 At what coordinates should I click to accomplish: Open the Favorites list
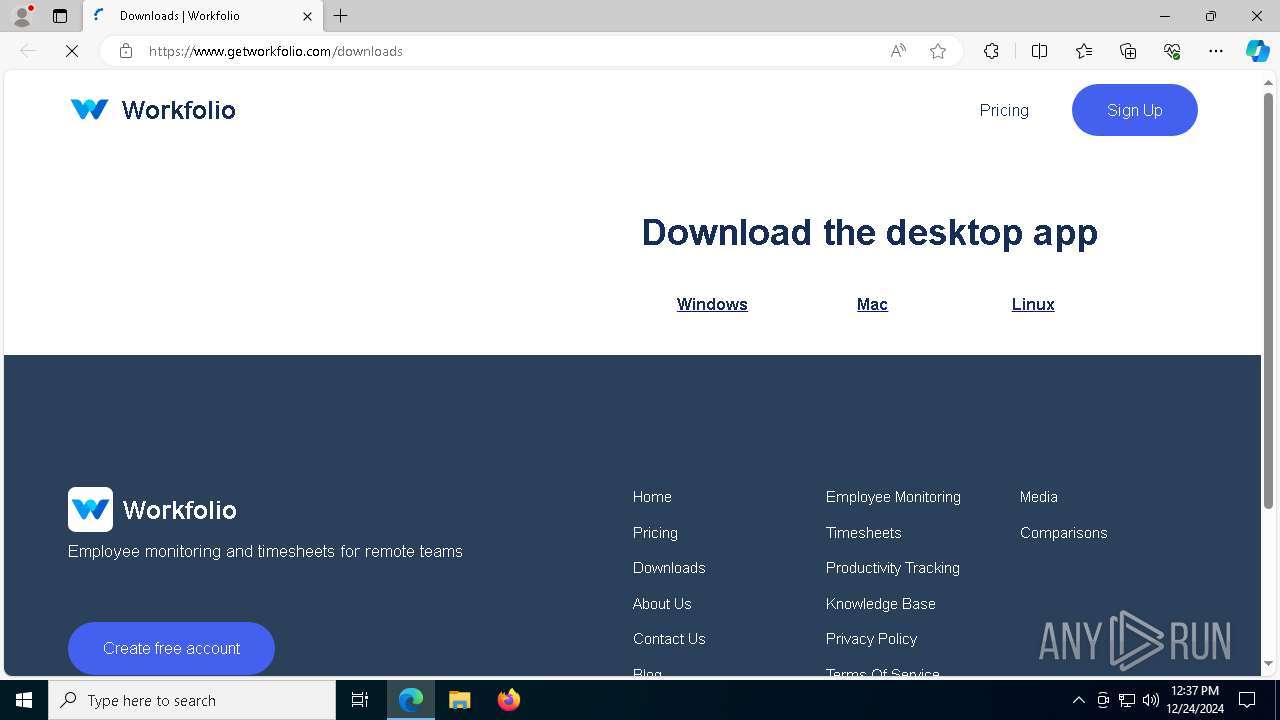pos(1084,51)
